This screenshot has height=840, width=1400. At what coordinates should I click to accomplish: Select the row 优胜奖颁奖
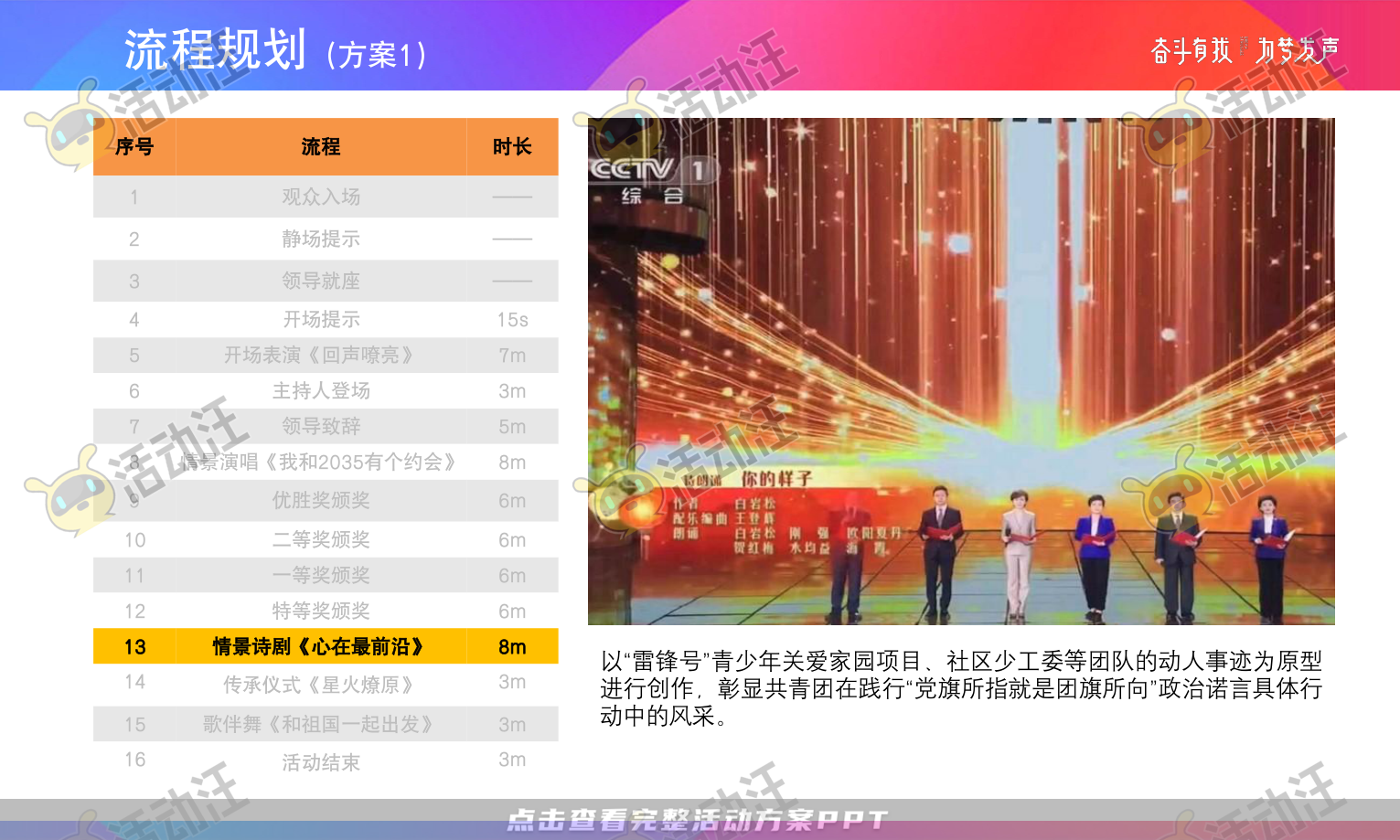pos(326,501)
